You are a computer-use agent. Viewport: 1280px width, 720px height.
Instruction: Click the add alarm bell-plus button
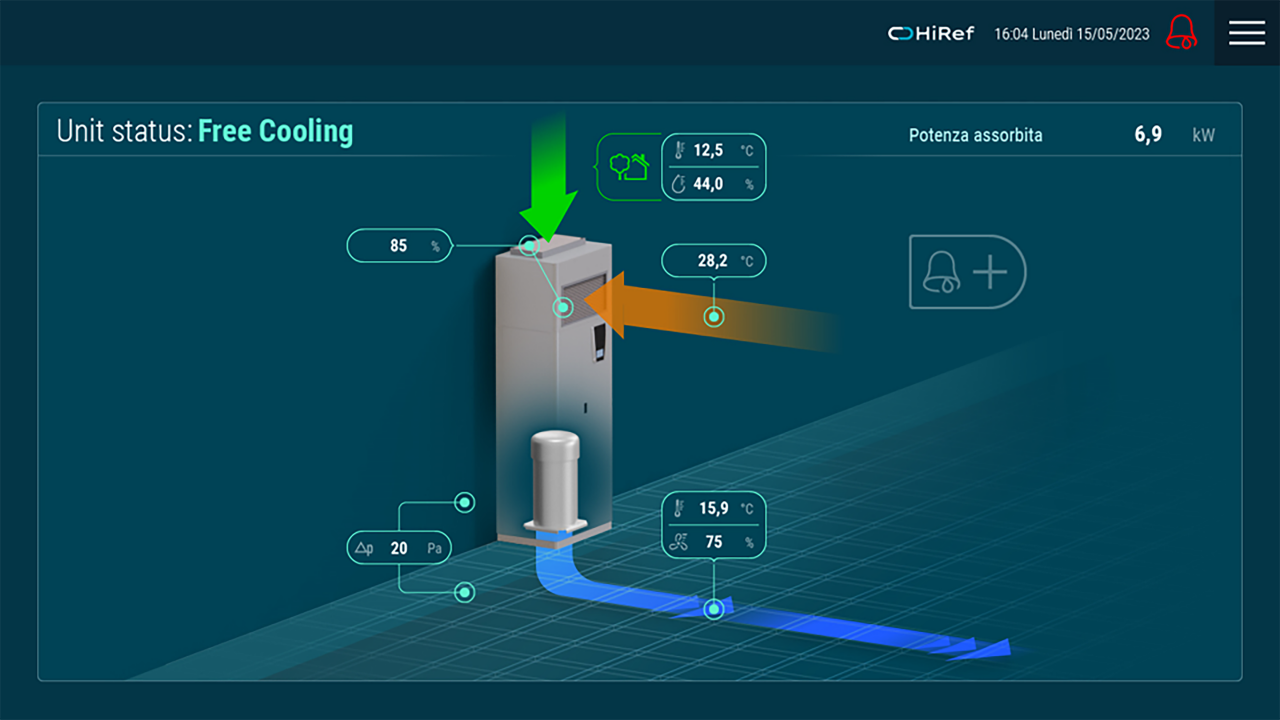point(967,271)
